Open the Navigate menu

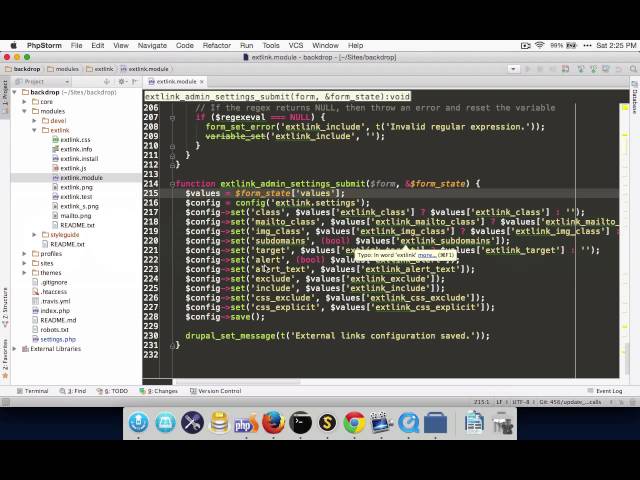click(152, 45)
